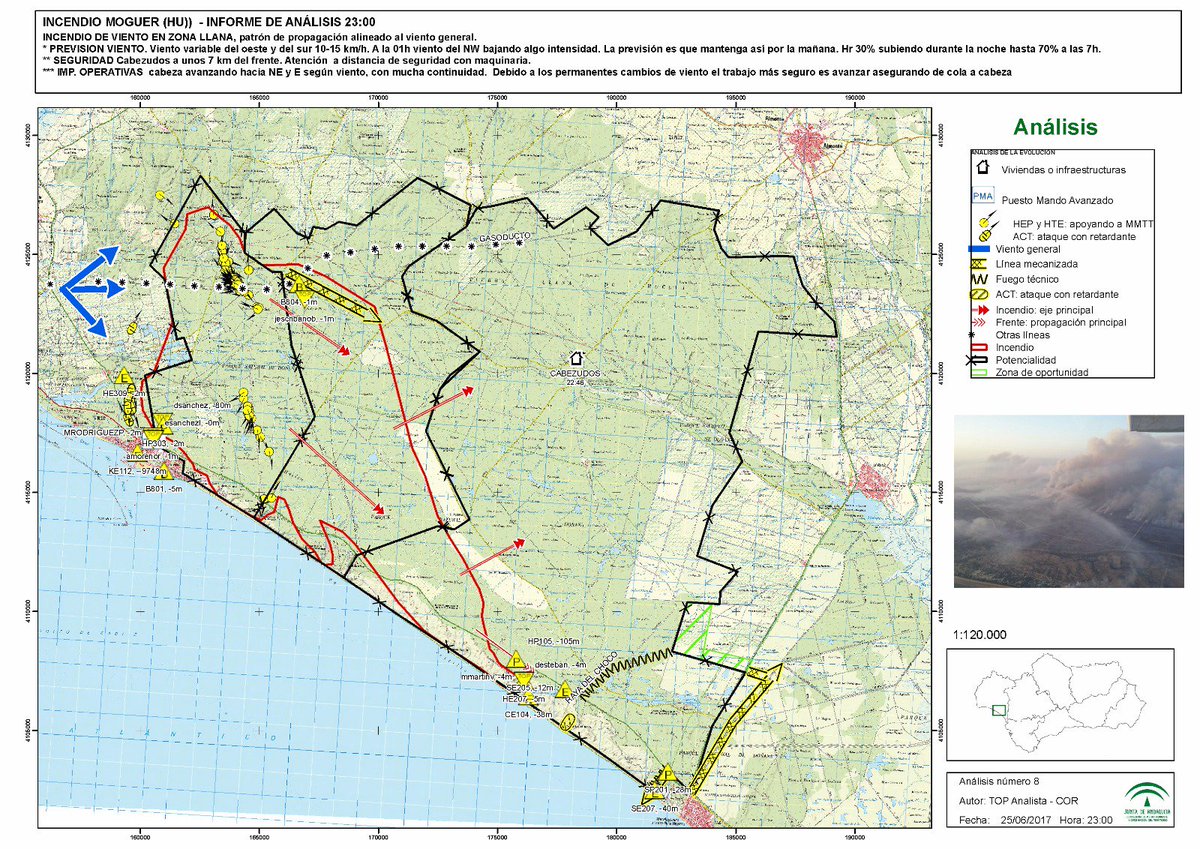Click the 'KE112, -9748m' unit label
The height and width of the screenshot is (849, 1200).
(137, 470)
